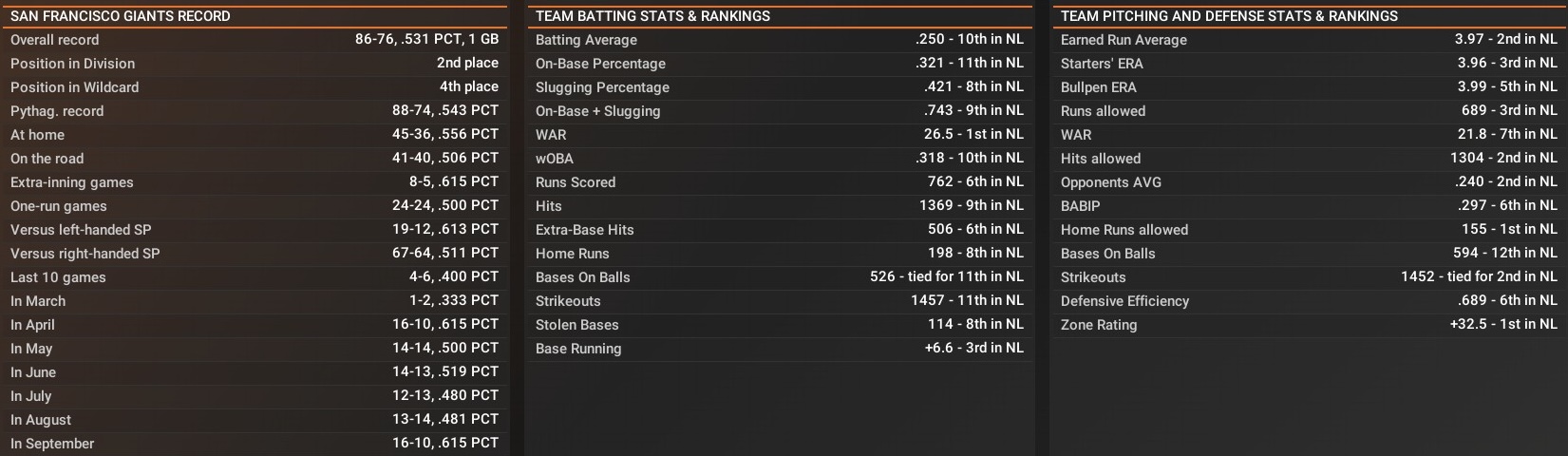This screenshot has height=456, width=1568.
Task: Click the San Francisco Giants Record header
Action: click(x=121, y=16)
